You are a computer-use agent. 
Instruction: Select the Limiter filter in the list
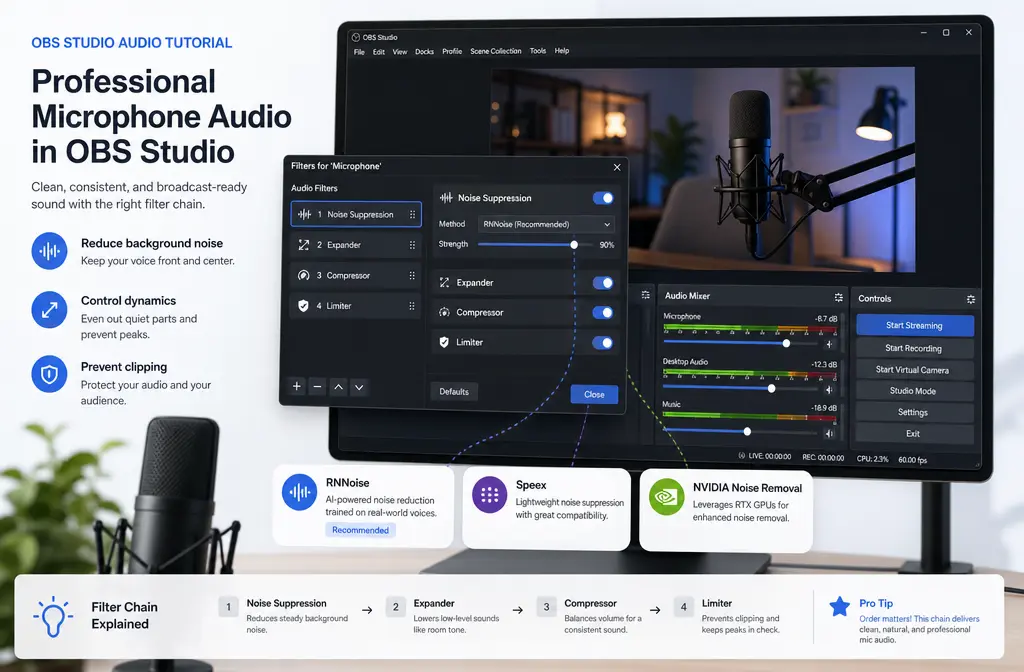[x=356, y=306]
